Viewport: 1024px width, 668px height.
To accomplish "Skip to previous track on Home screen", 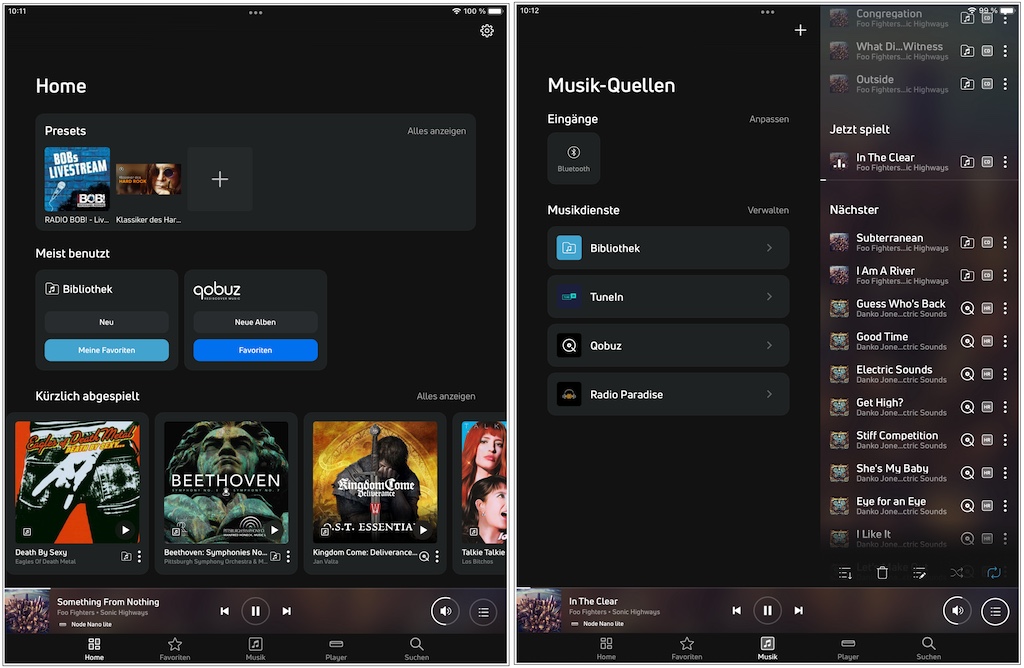I will [x=225, y=611].
